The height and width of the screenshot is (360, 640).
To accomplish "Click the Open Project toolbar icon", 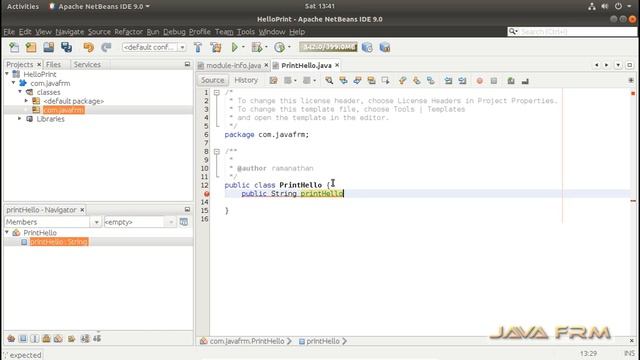I will (x=49, y=47).
